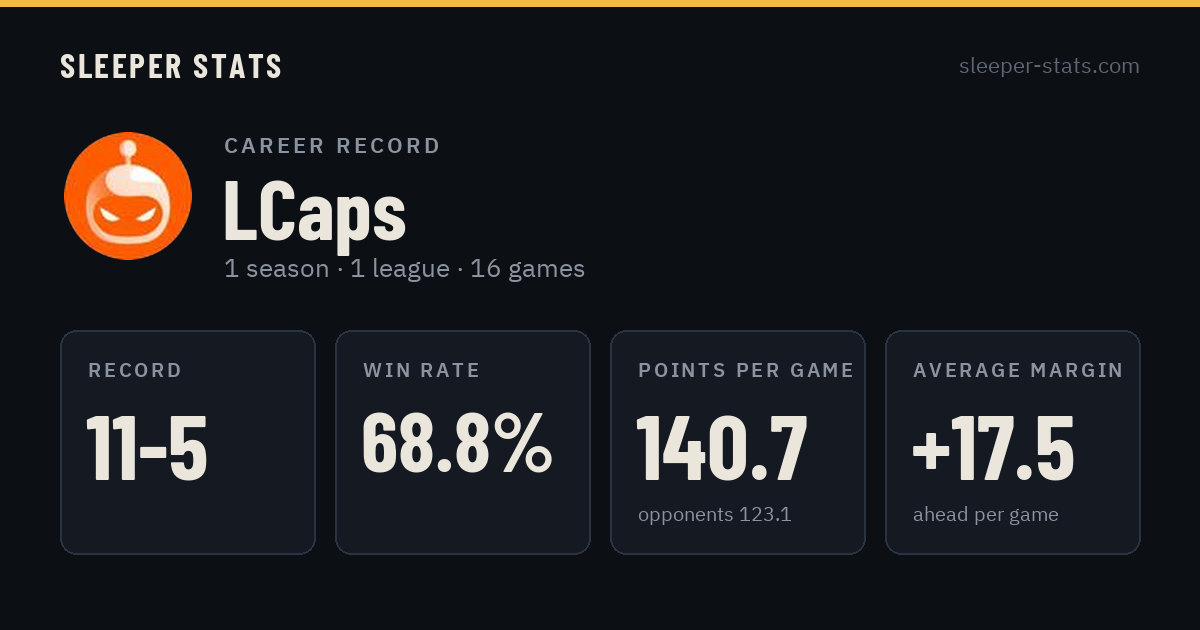Click the 140.7 points value

722,448
